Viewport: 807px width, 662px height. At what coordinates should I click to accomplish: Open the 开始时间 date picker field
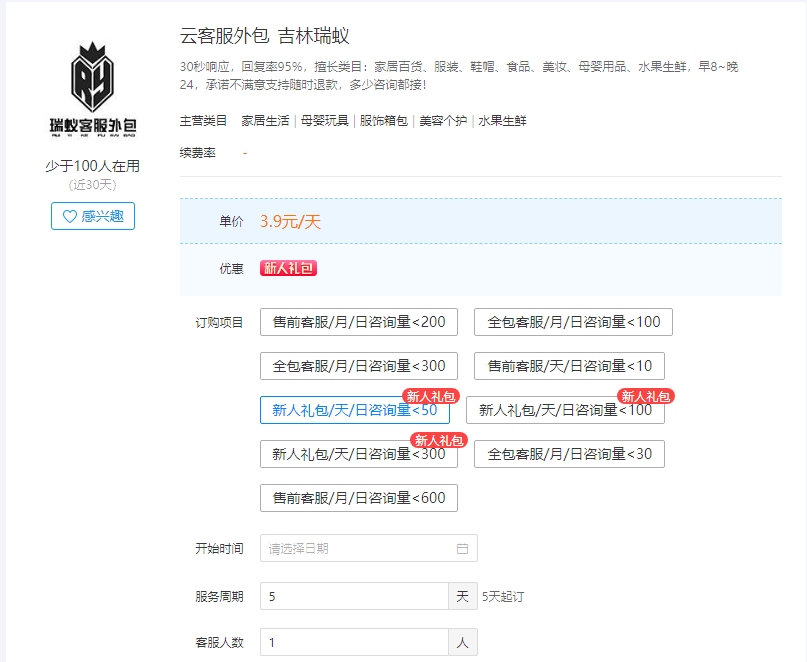click(x=369, y=548)
